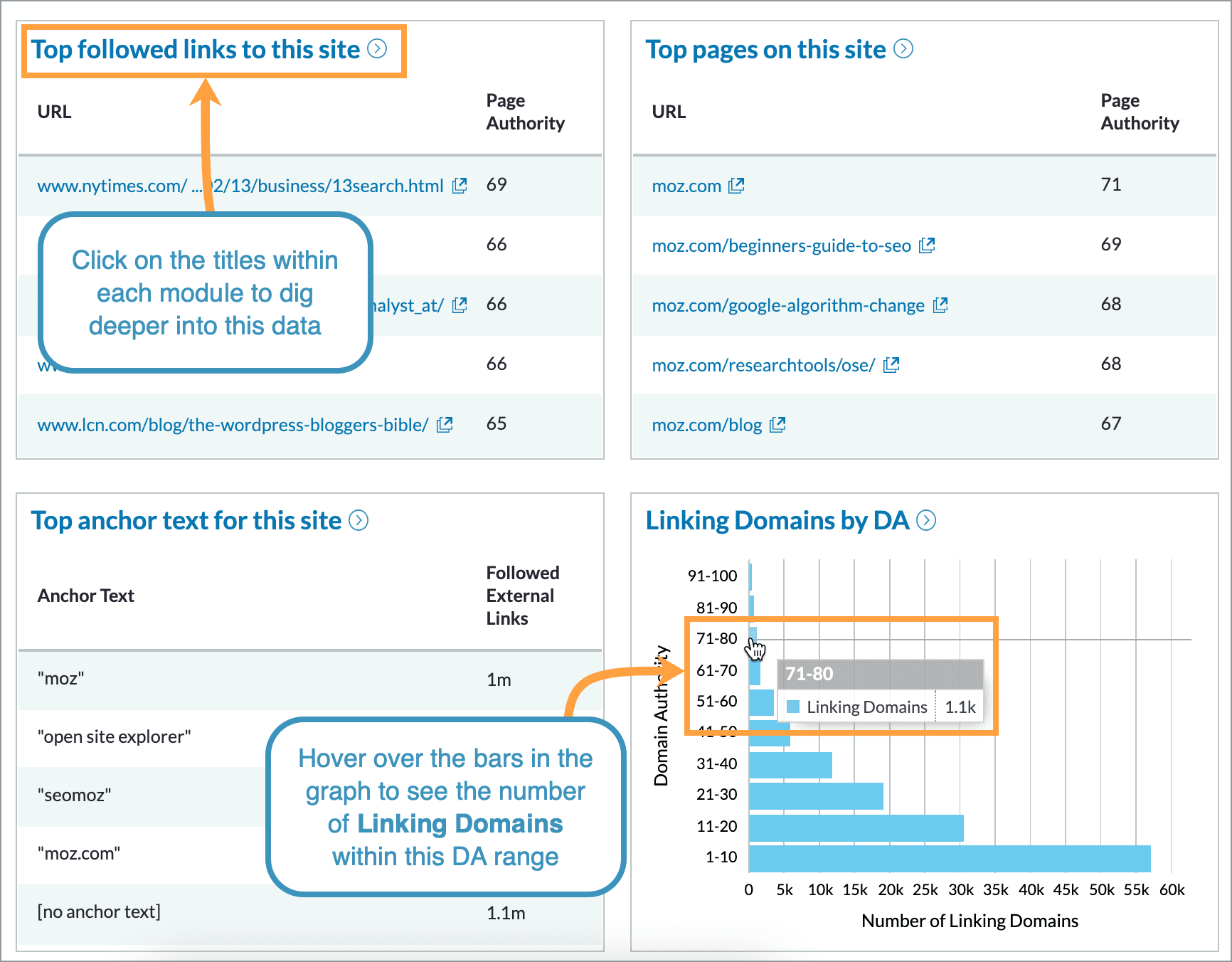1232x962 pixels.
Task: Click the external link icon beside moz.com
Action: [x=737, y=186]
